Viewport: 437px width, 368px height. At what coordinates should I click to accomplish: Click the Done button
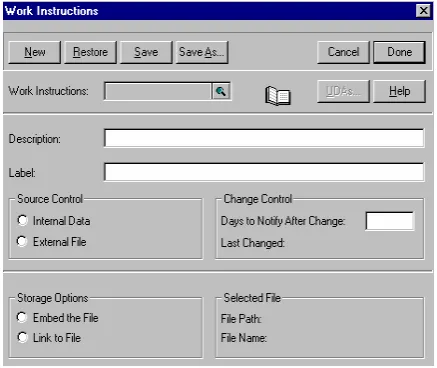tap(399, 52)
